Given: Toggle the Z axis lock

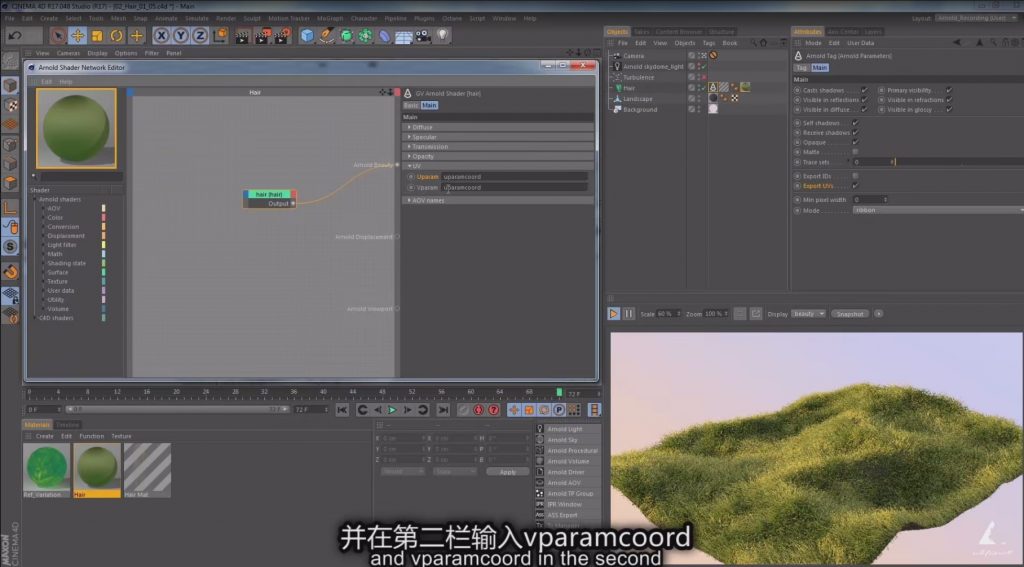Looking at the screenshot, I should 200,36.
